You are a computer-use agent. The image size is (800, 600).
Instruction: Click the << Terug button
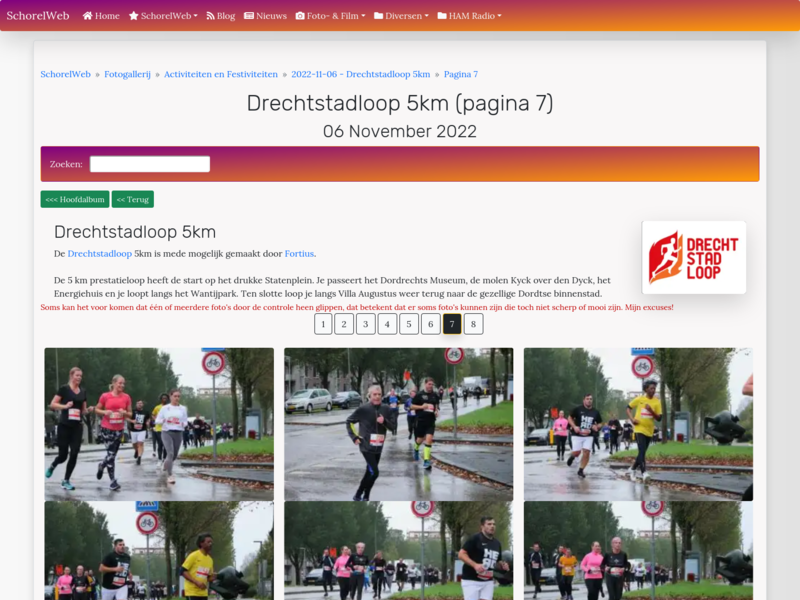tap(133, 199)
